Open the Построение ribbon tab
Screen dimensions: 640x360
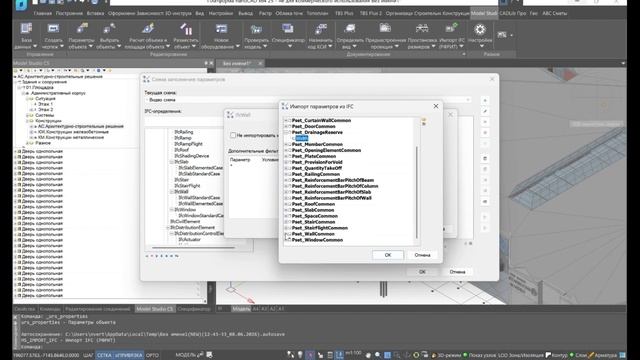69,13
